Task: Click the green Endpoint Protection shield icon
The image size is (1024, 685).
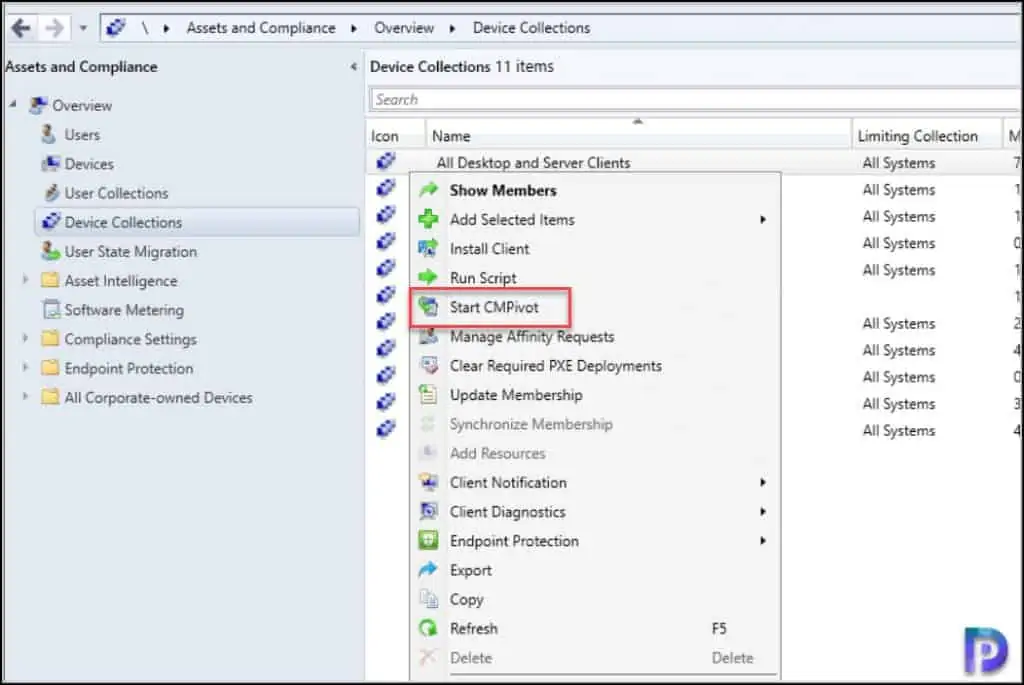Action: tap(428, 540)
